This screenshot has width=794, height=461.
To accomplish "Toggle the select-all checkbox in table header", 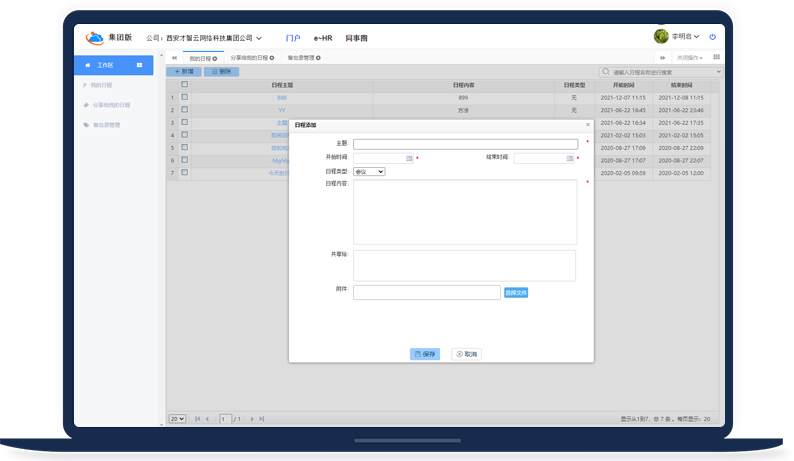I will (184, 85).
